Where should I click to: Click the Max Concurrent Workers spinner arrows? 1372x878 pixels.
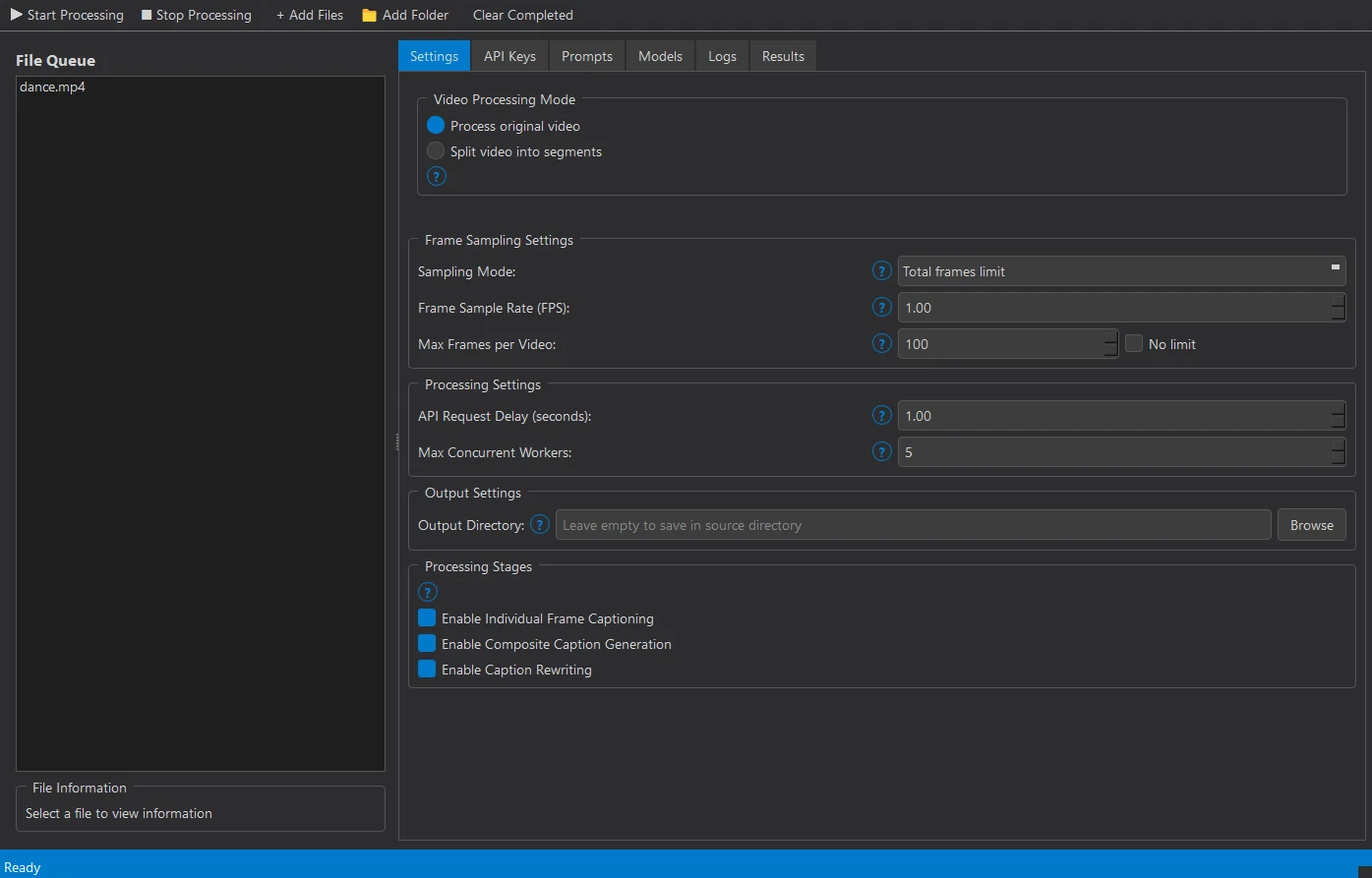tap(1338, 452)
